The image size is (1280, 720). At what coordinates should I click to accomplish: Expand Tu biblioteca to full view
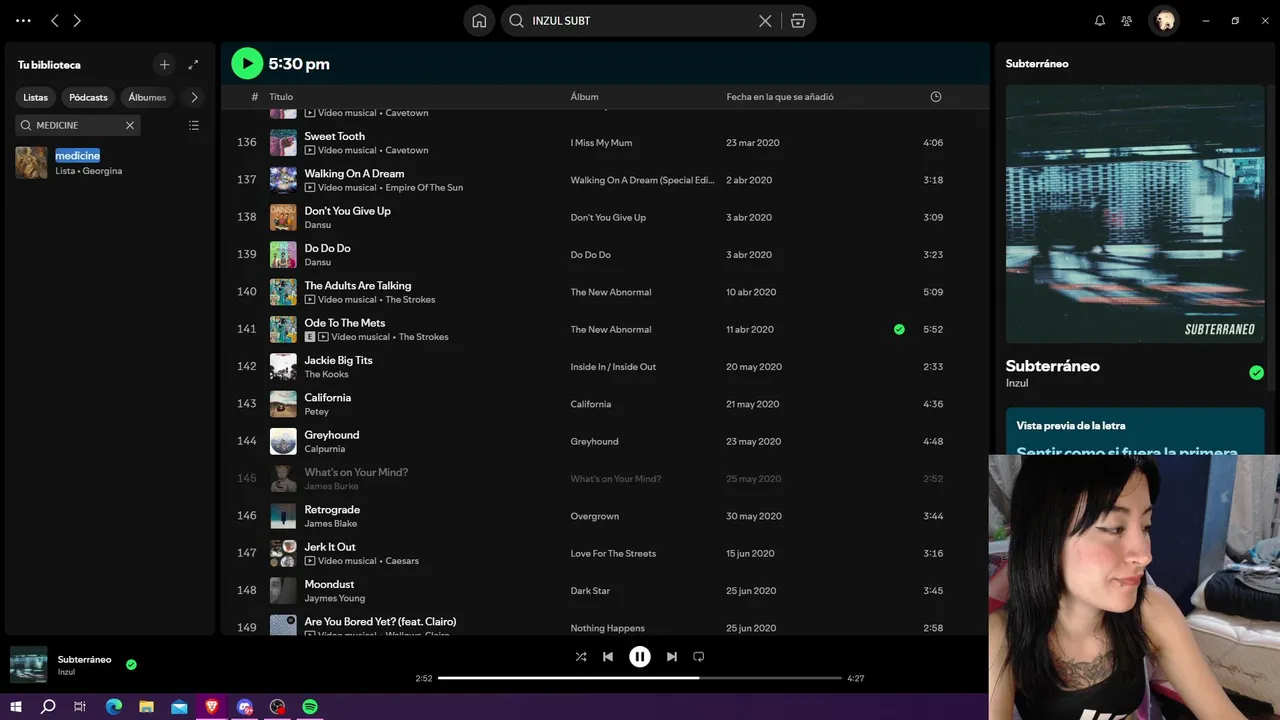193,64
